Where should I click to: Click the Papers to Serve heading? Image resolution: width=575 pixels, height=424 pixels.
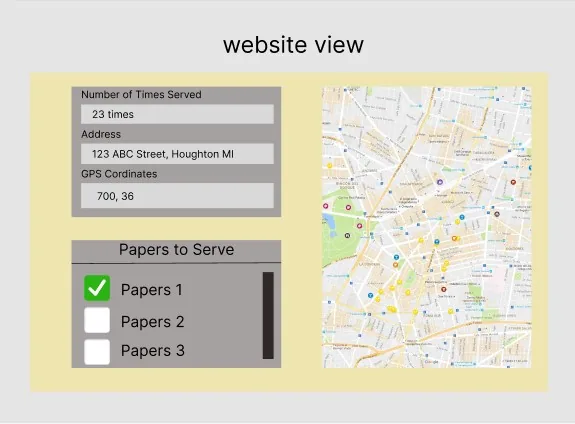click(176, 250)
